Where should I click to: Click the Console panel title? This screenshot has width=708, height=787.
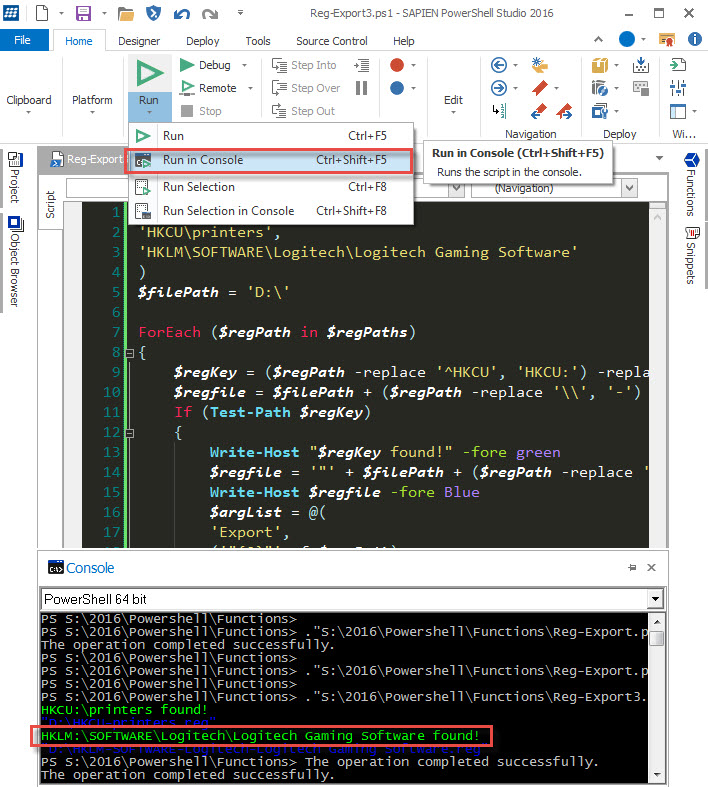pos(90,568)
